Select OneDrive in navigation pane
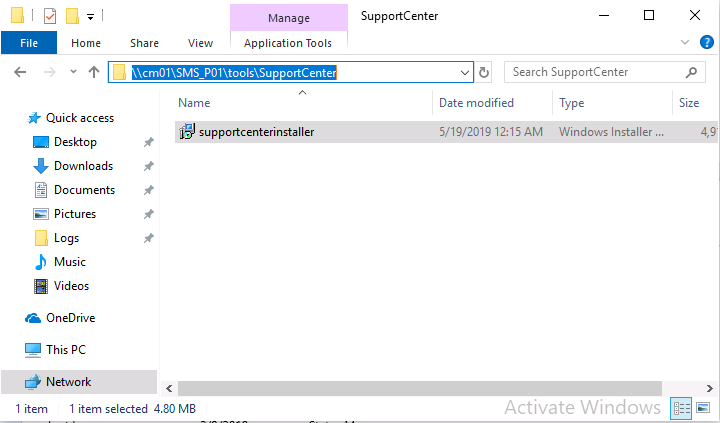Viewport: 720px width, 423px height. [x=70, y=318]
